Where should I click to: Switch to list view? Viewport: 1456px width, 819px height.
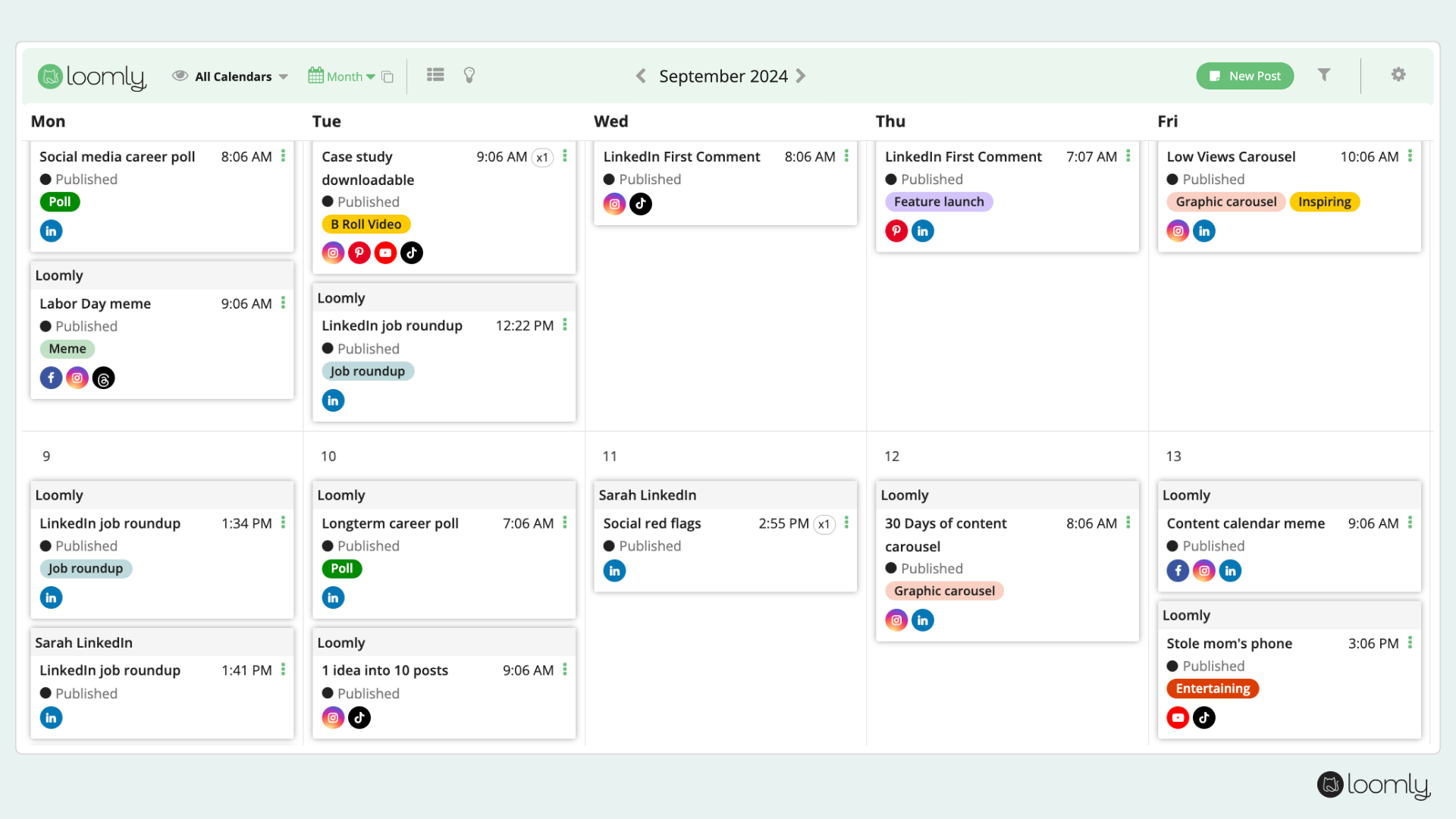click(x=435, y=75)
